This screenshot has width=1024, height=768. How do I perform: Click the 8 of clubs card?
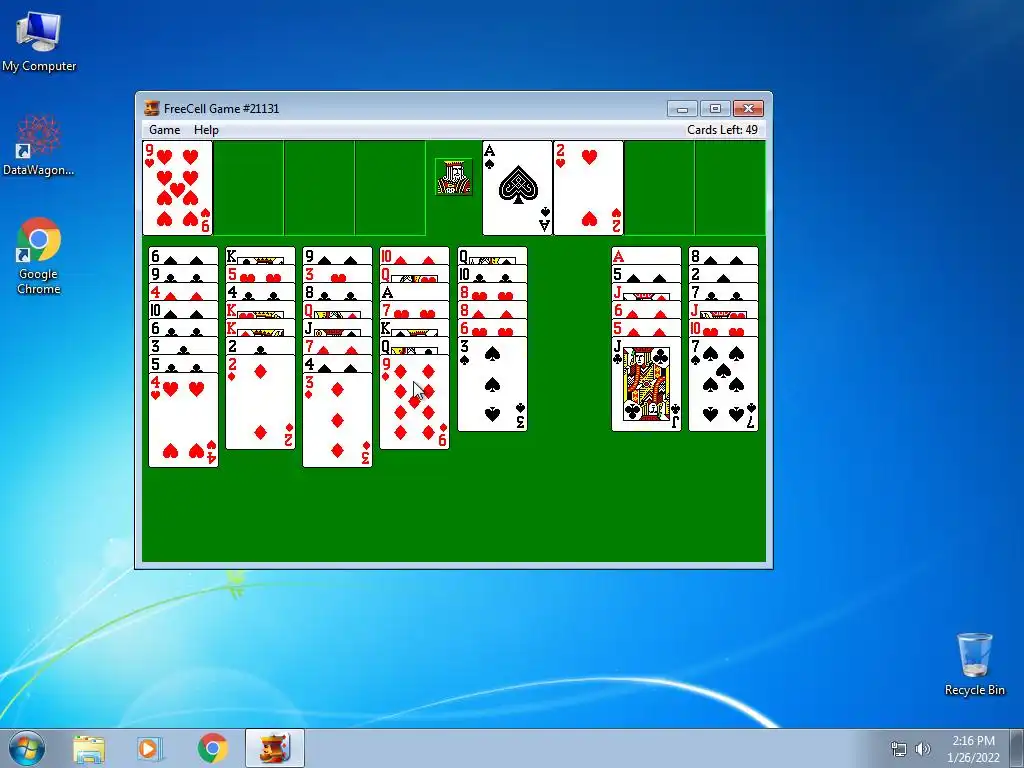pos(338,292)
